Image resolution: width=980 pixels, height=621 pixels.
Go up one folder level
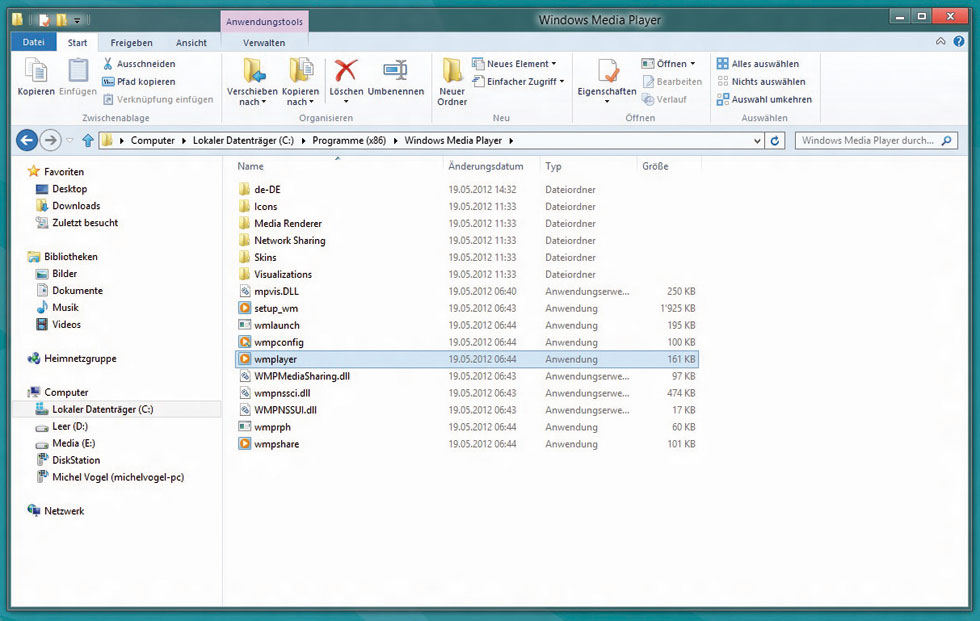pos(88,141)
